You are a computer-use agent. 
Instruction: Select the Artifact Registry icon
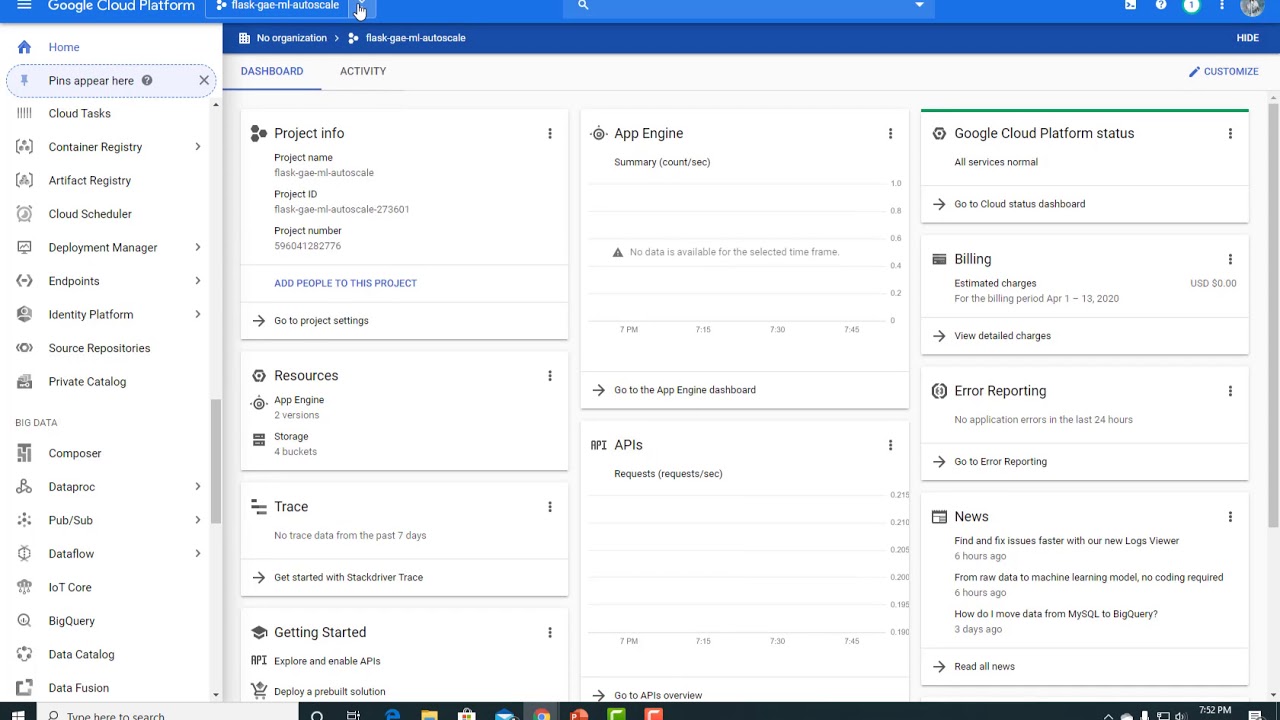(x=24, y=180)
